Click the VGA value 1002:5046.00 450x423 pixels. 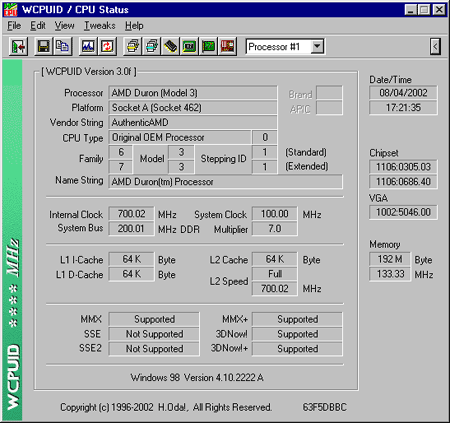pyautogui.click(x=403, y=212)
